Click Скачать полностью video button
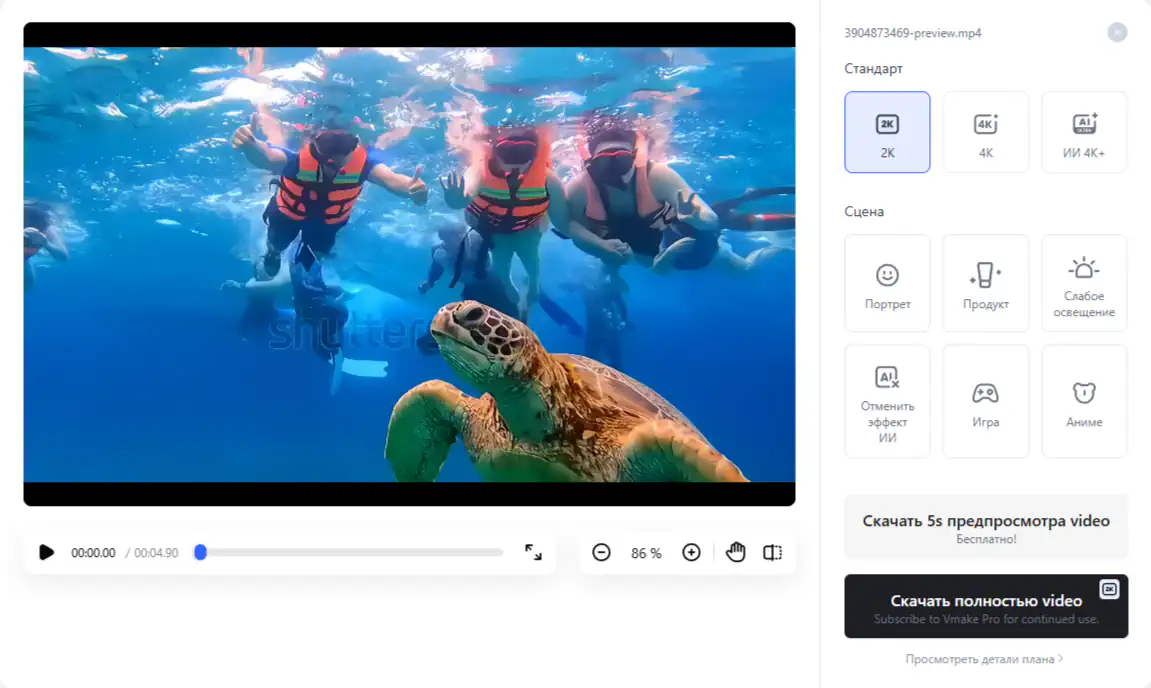 click(986, 606)
